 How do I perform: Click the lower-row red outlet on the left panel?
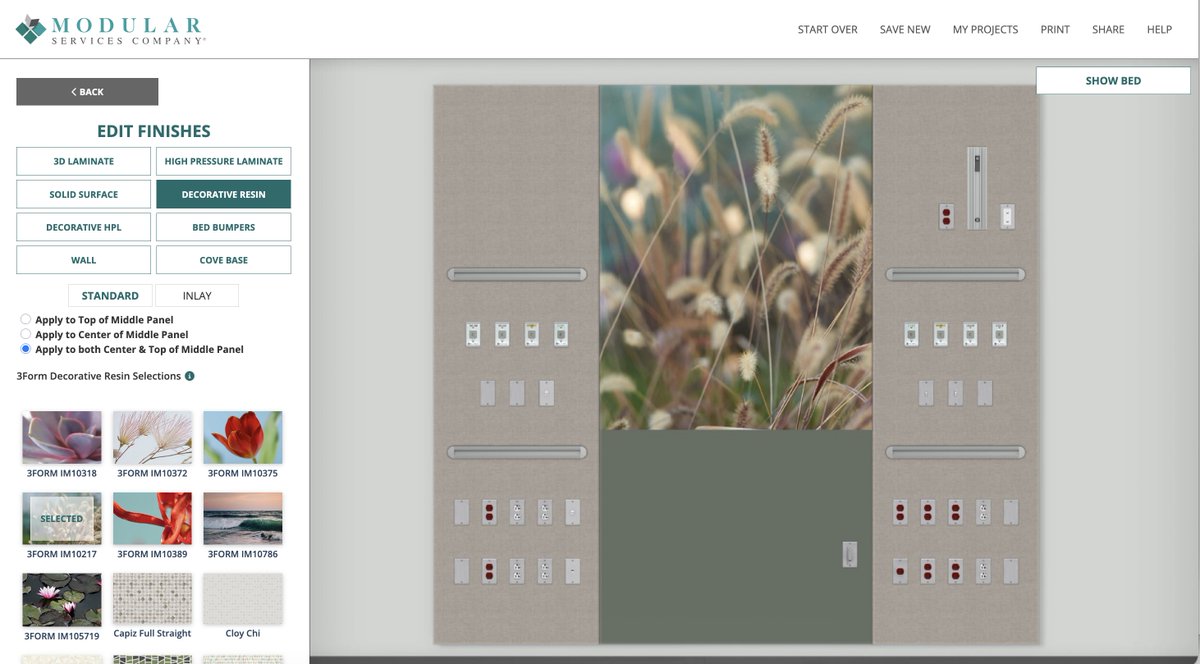(x=489, y=571)
